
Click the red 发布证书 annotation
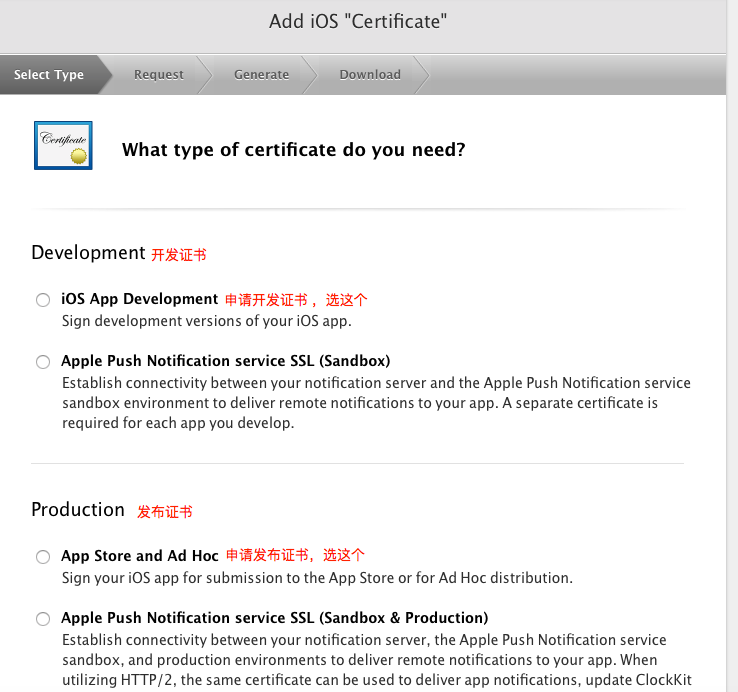tap(164, 512)
